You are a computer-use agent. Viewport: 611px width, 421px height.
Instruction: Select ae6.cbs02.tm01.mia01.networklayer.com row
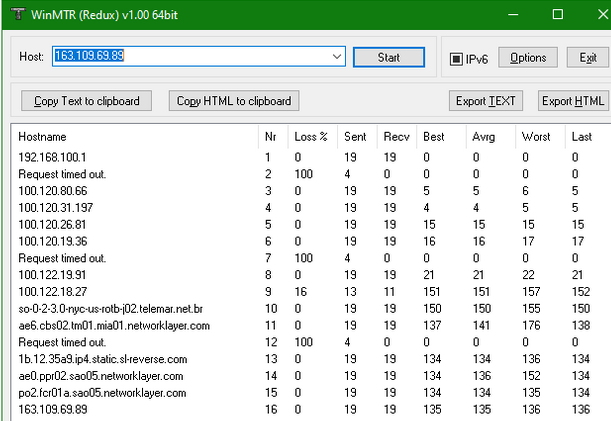[x=311, y=325]
